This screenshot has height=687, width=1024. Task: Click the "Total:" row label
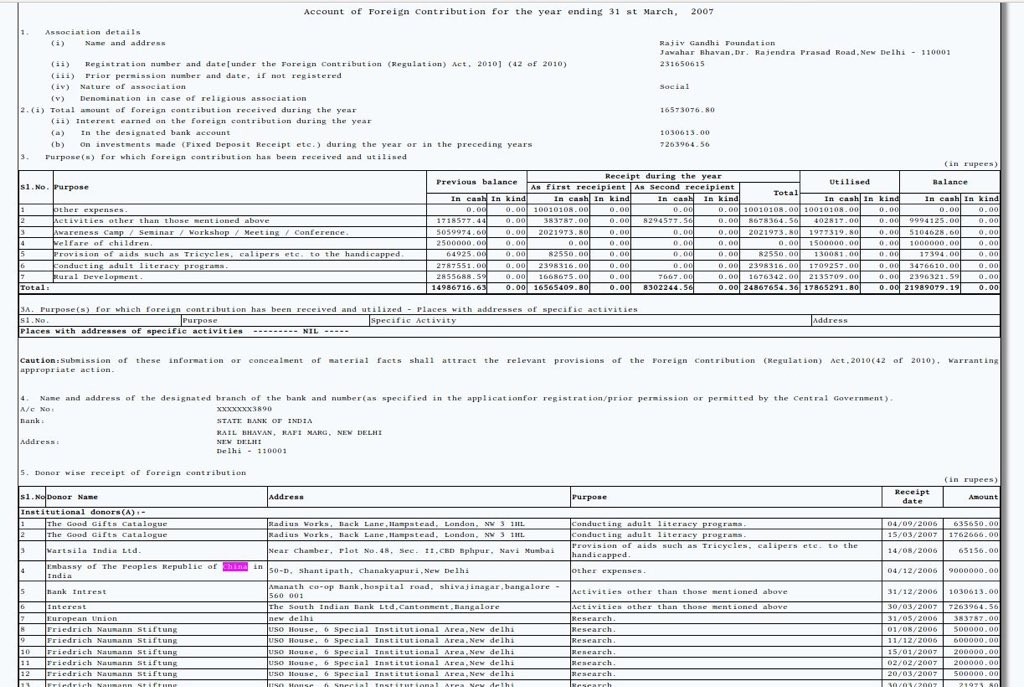click(35, 288)
